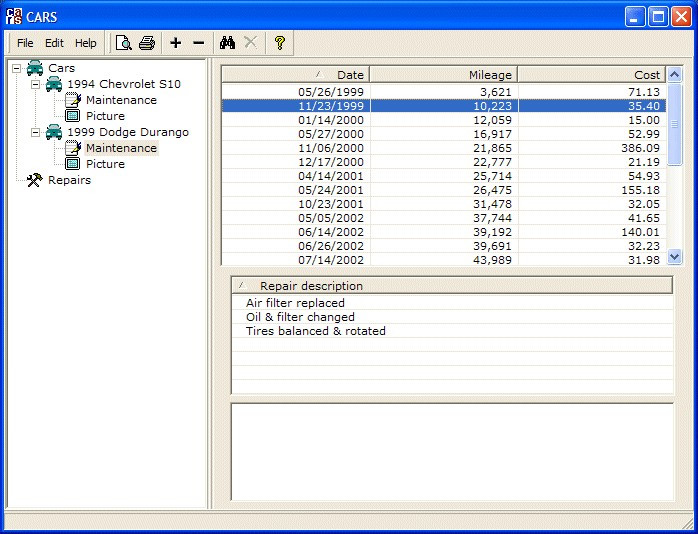The image size is (698, 534).
Task: Collapse the 1994 Chevrolet S10 node
Action: click(36, 85)
